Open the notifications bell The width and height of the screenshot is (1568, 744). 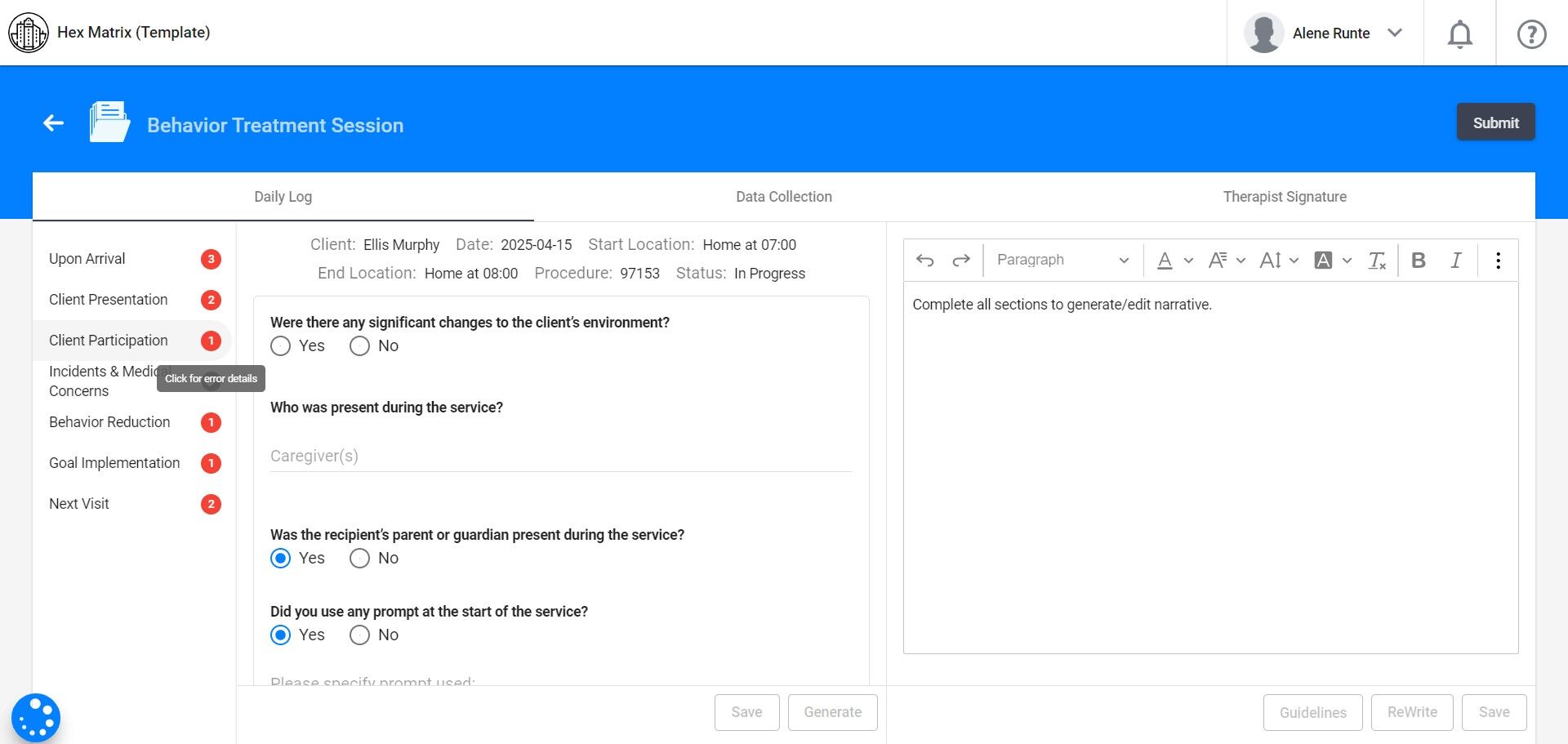click(1459, 33)
